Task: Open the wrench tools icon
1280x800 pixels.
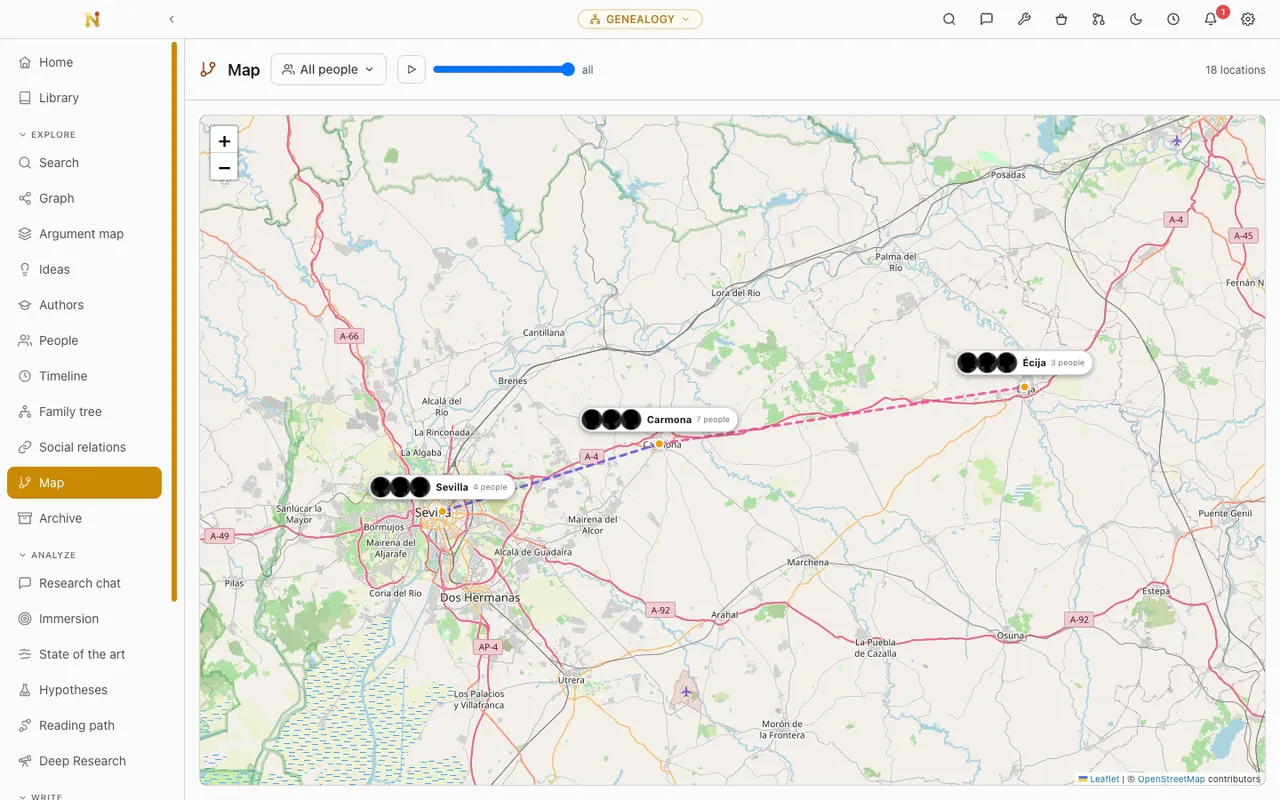Action: point(1024,19)
